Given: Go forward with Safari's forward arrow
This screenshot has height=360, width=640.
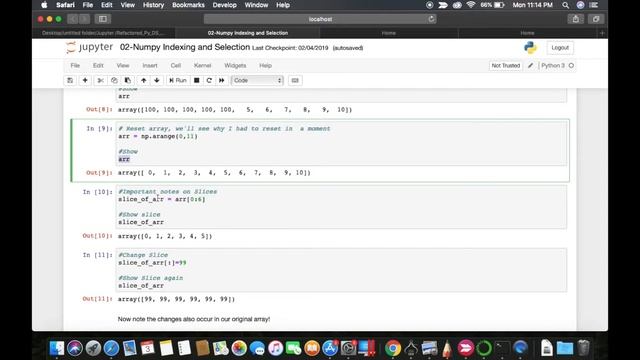Looking at the screenshot, I should point(84,19).
